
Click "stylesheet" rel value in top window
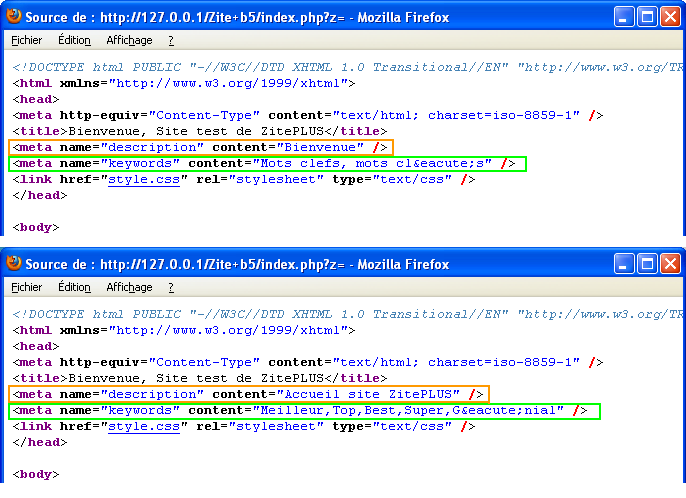[x=276, y=179]
